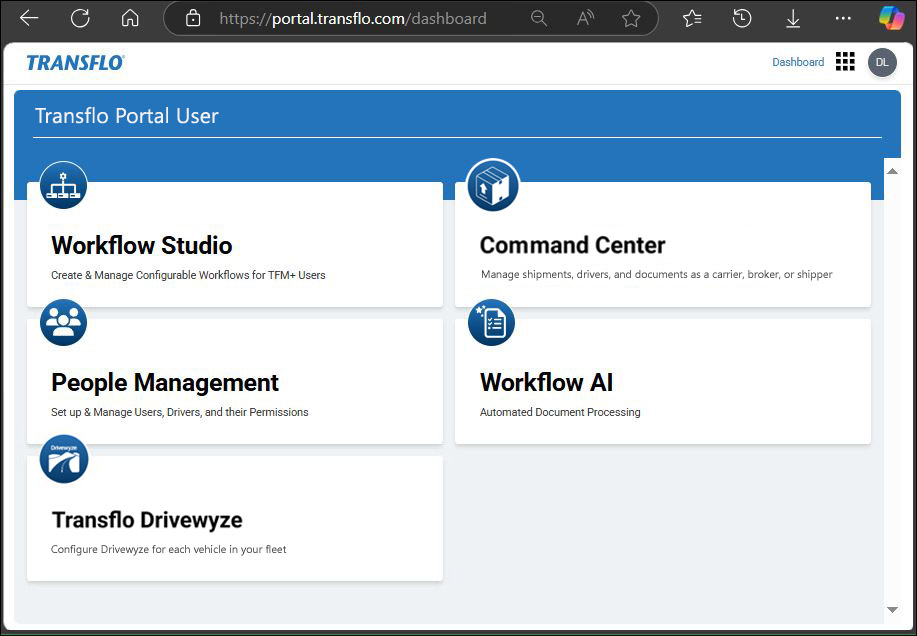Open the apps grid launcher icon

pos(845,61)
